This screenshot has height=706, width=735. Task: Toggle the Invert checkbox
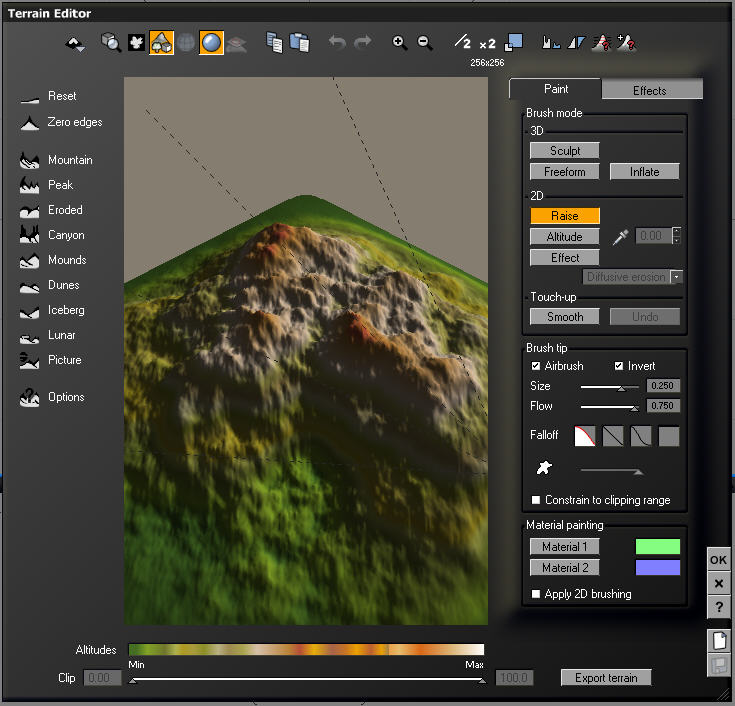[x=619, y=366]
